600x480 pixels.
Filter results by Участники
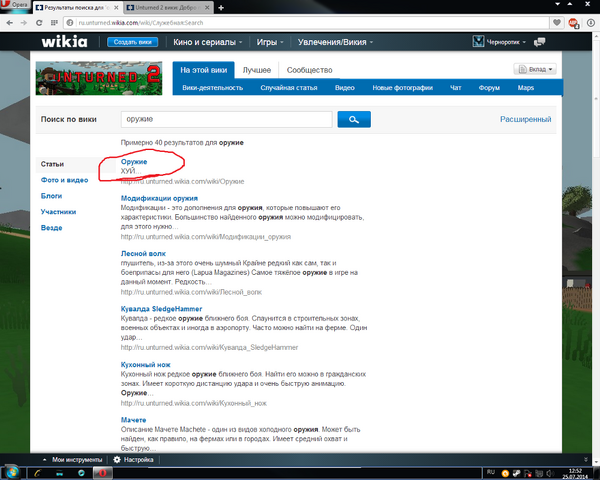coord(58,212)
